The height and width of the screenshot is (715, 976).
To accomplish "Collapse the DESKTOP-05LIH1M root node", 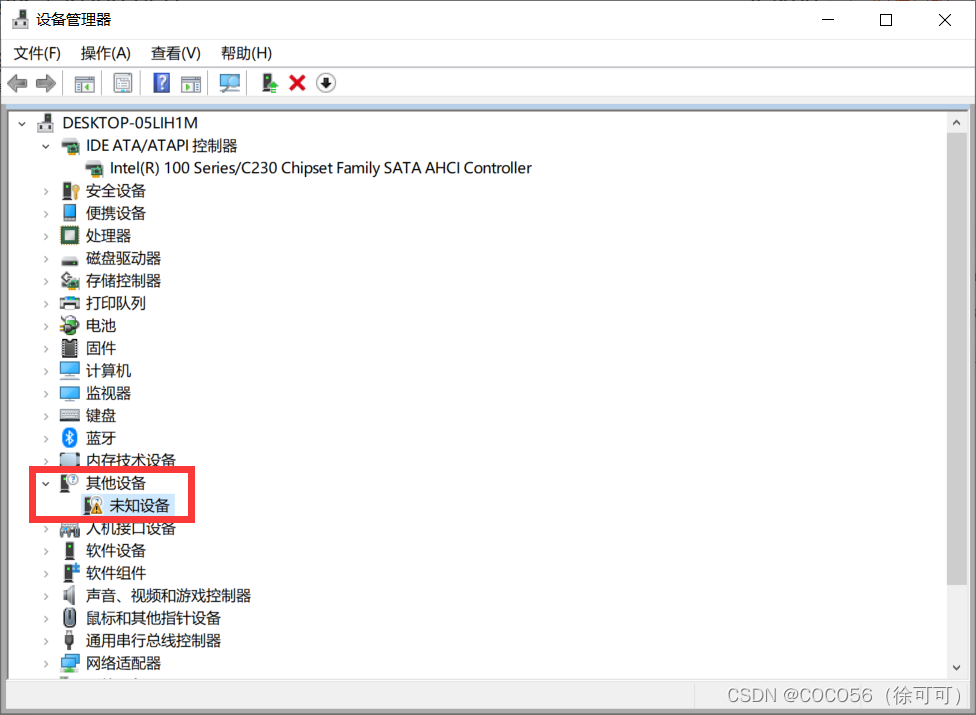I will (22, 124).
